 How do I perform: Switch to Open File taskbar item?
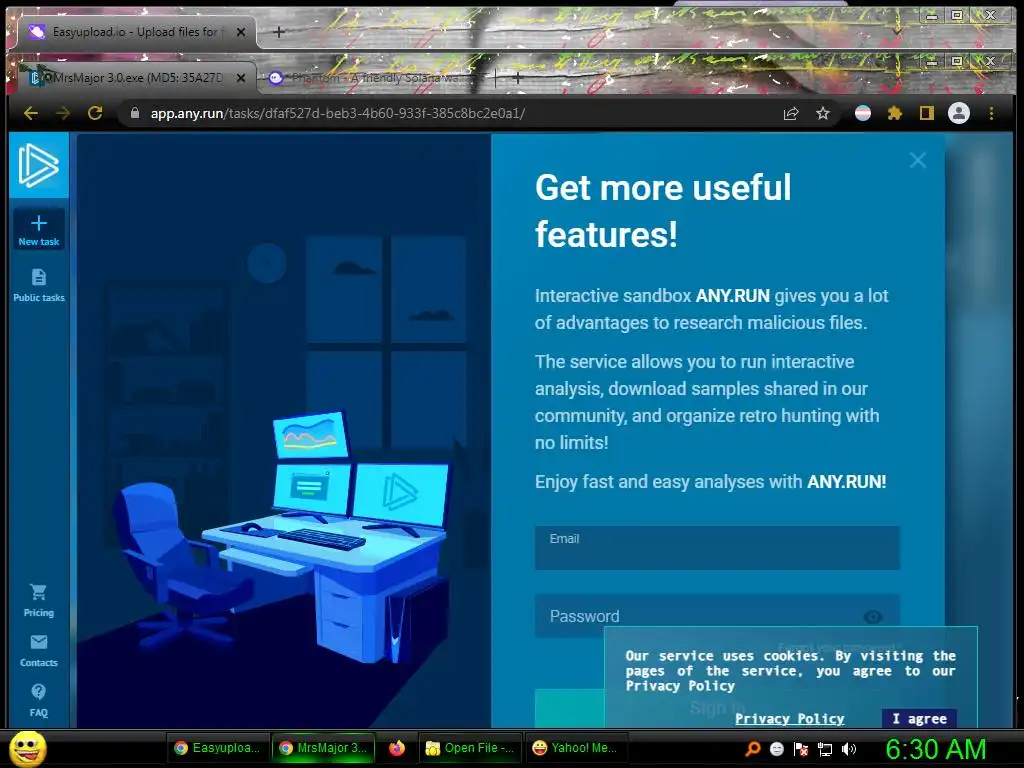tap(470, 748)
